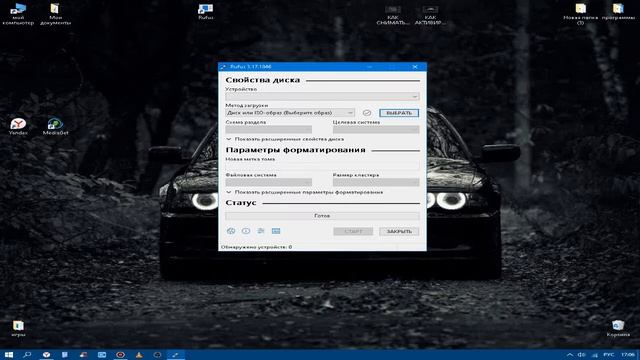
Task: Select the игры folder desktop icon
Action: pos(18,329)
